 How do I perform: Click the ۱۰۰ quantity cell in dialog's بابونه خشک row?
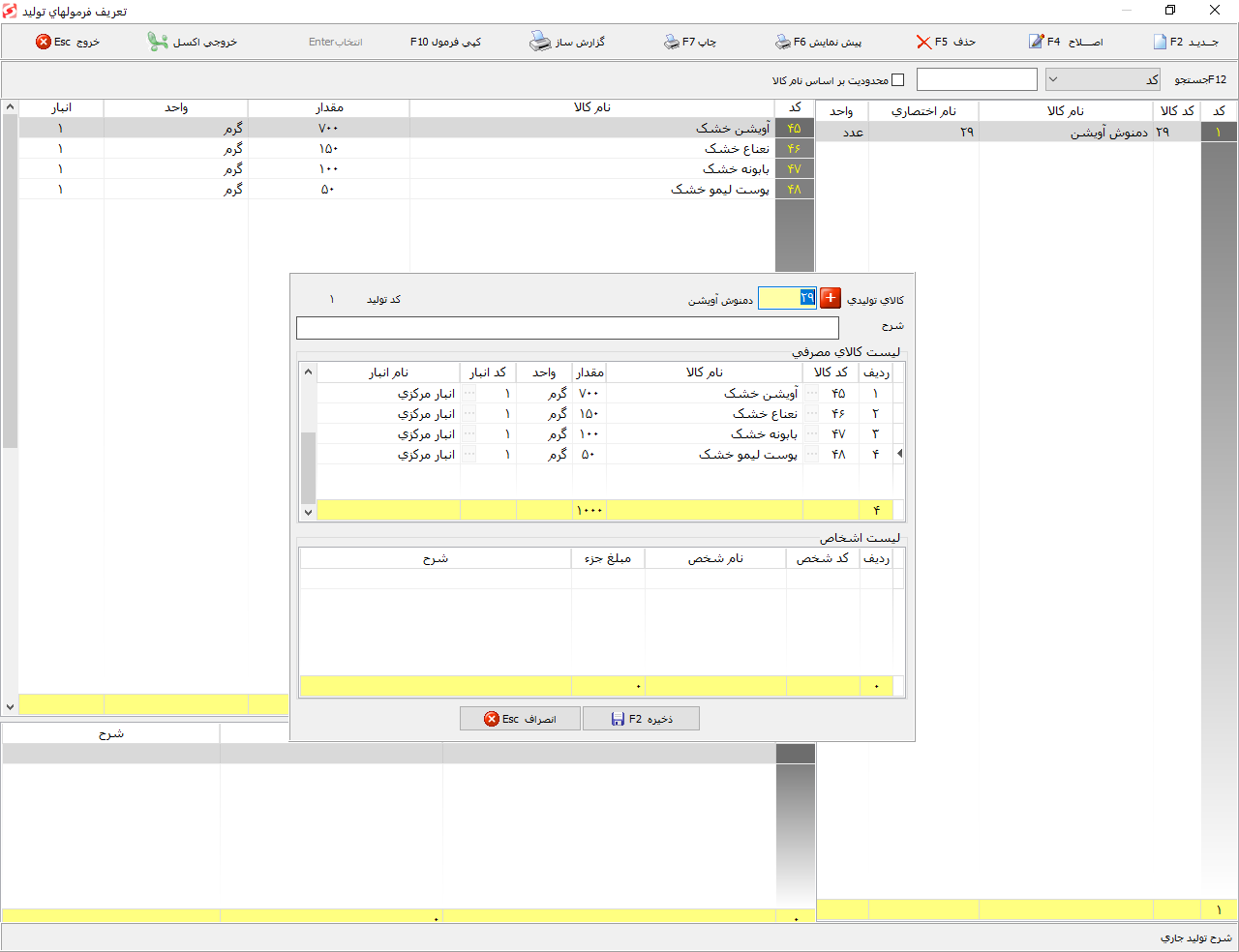589,434
